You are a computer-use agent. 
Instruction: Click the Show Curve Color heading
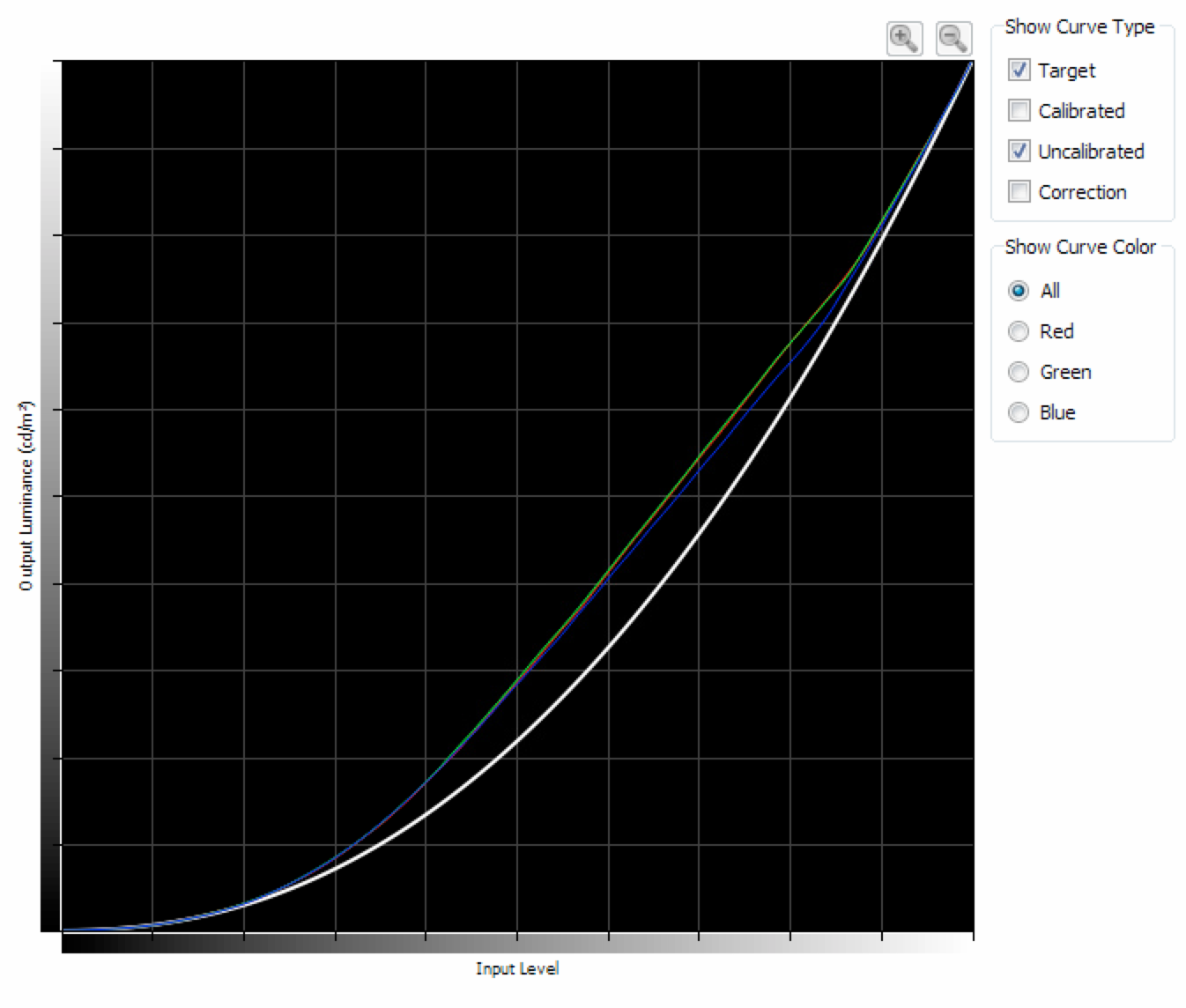pos(1080,248)
